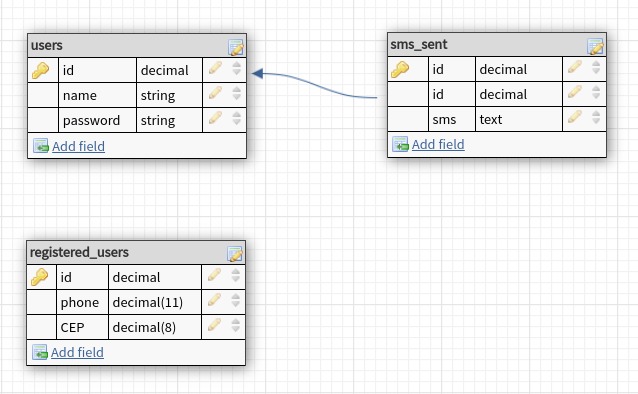Screen dimensions: 638x394
Task: Click the sms field name cell
Action: click(x=452, y=119)
